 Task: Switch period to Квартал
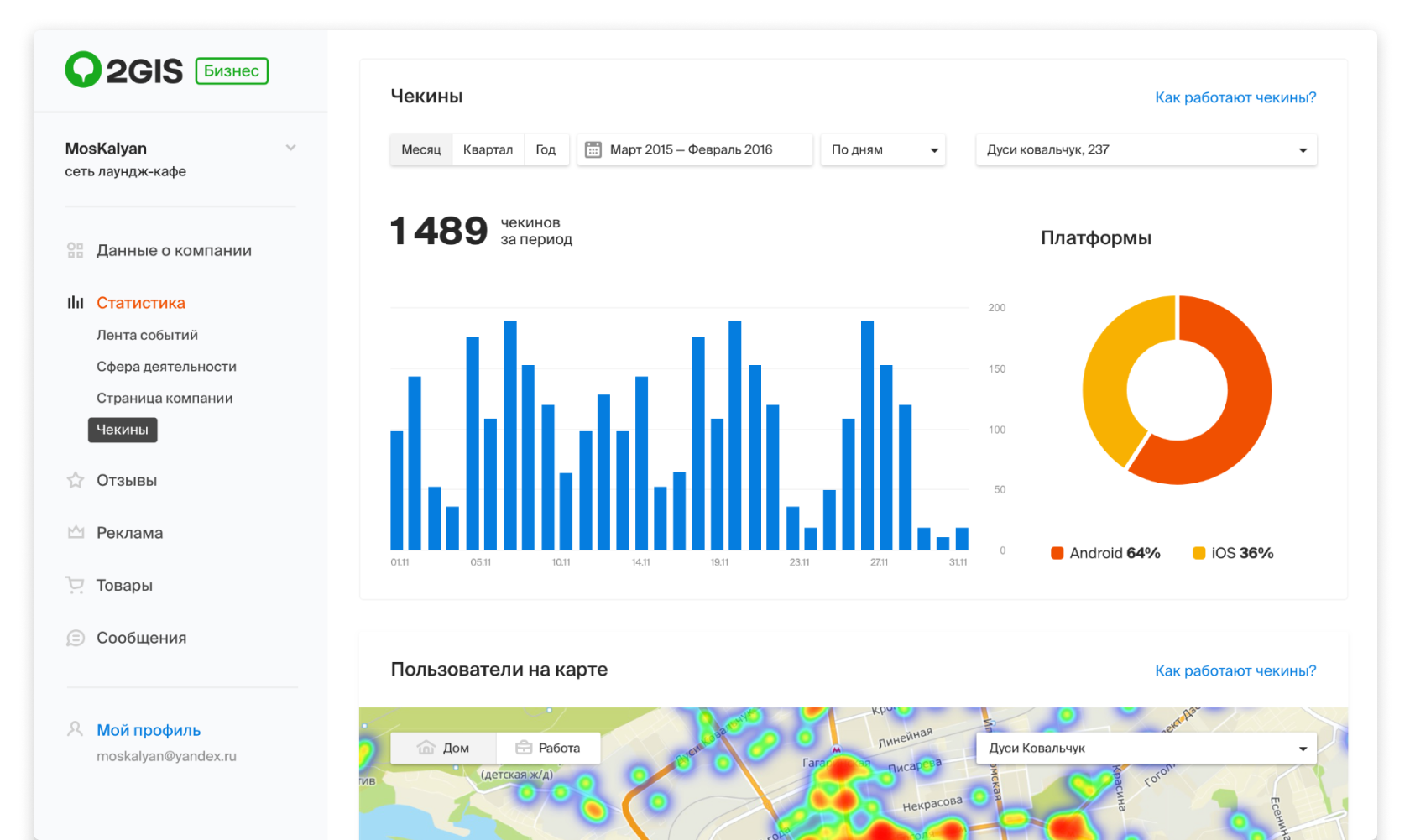(488, 149)
